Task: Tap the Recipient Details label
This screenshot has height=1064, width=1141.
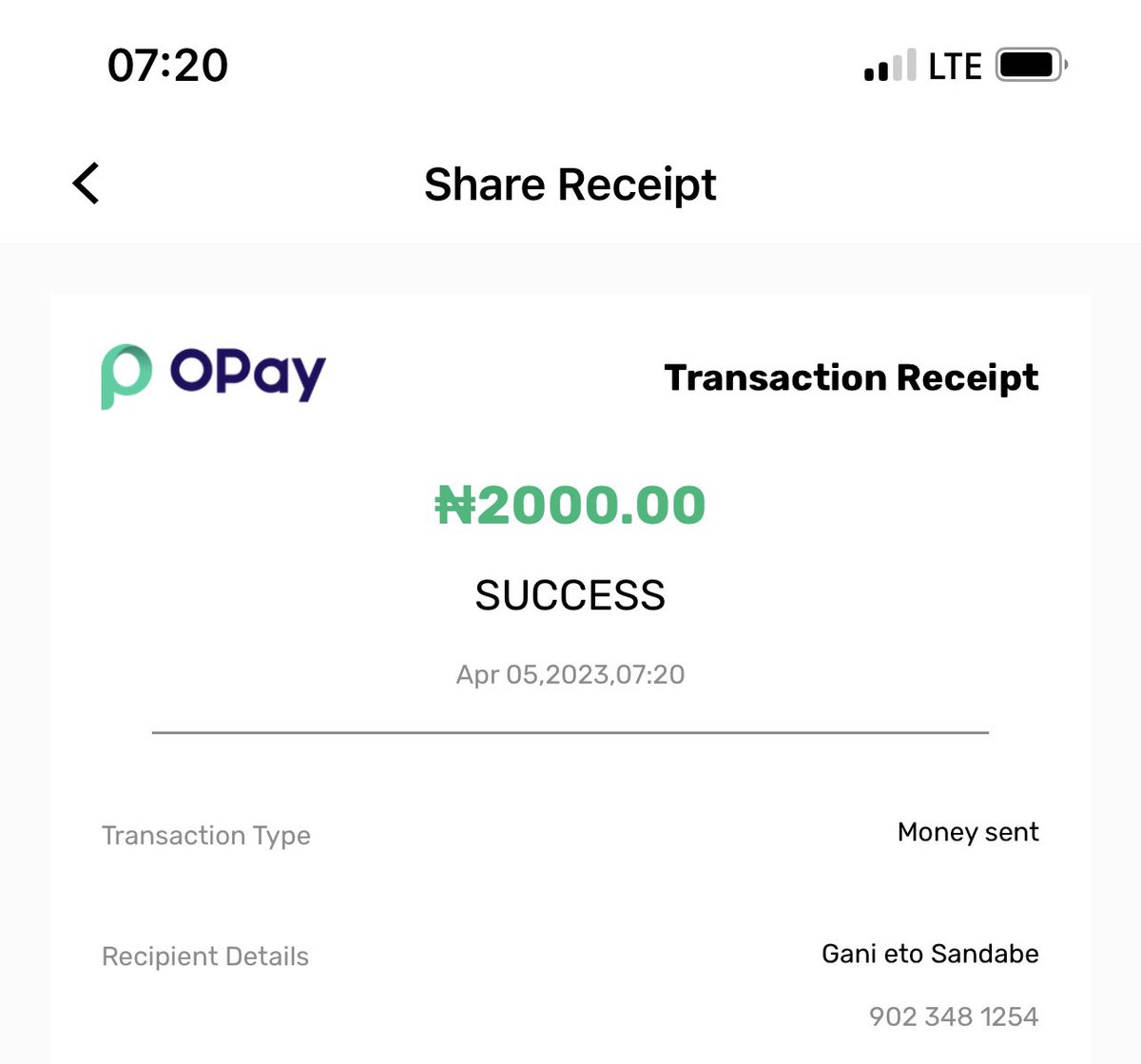Action: pos(205,957)
